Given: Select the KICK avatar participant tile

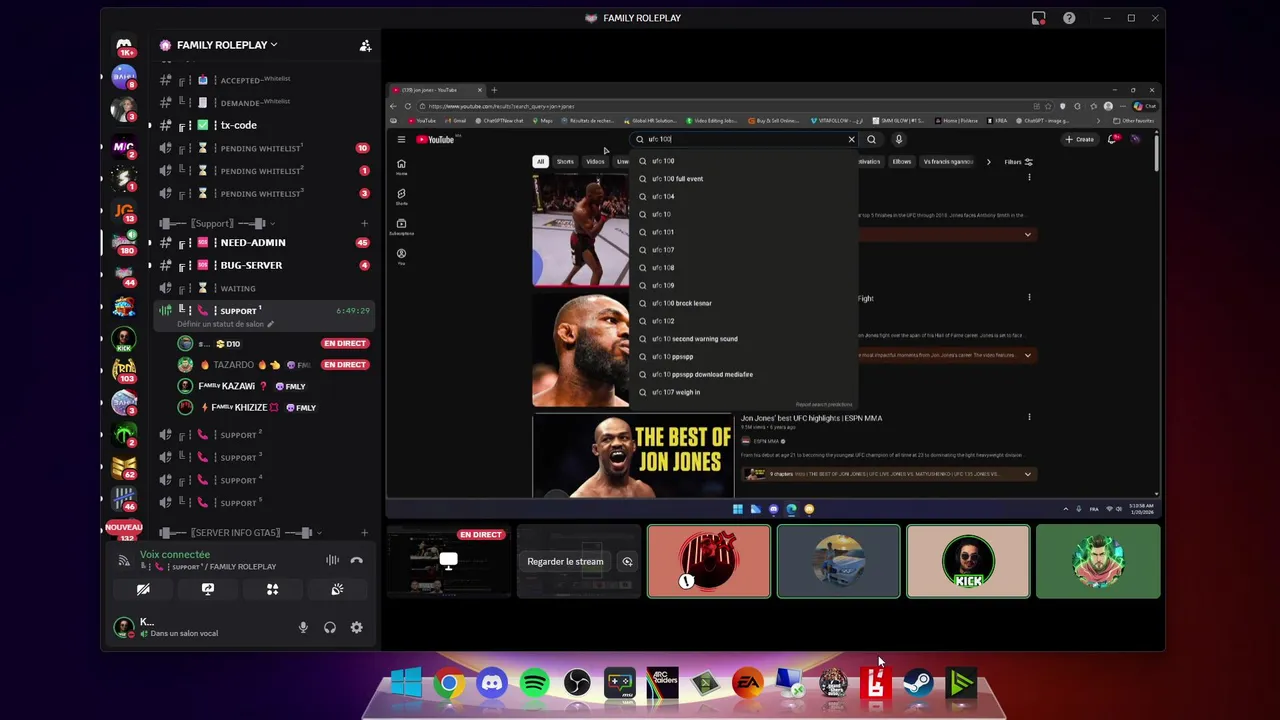Looking at the screenshot, I should pyautogui.click(x=968, y=561).
